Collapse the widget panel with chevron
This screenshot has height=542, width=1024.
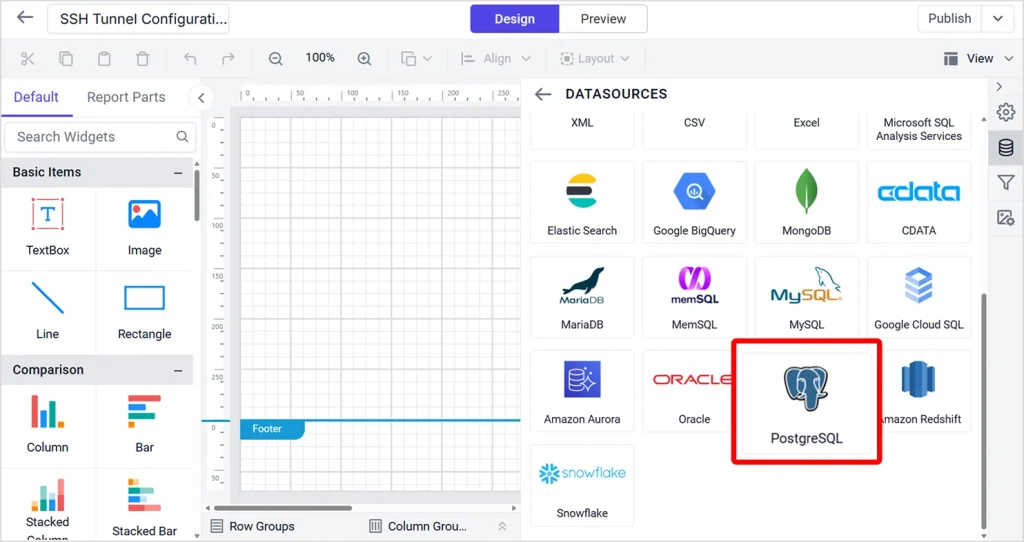201,98
